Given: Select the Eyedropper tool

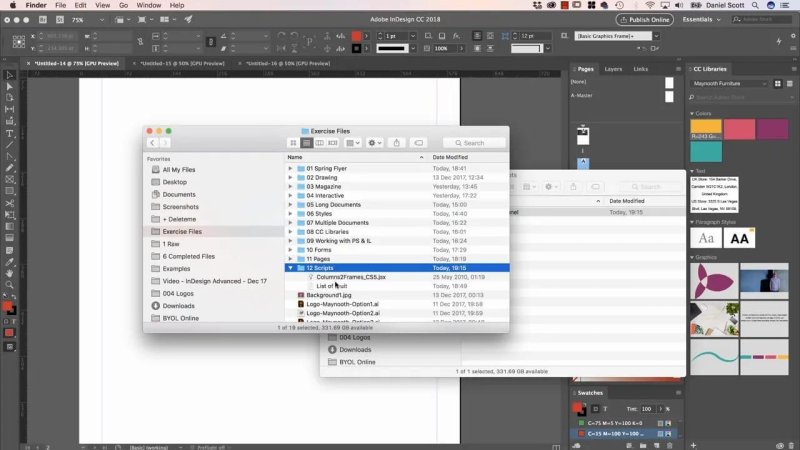Looking at the screenshot, I should (x=10, y=262).
